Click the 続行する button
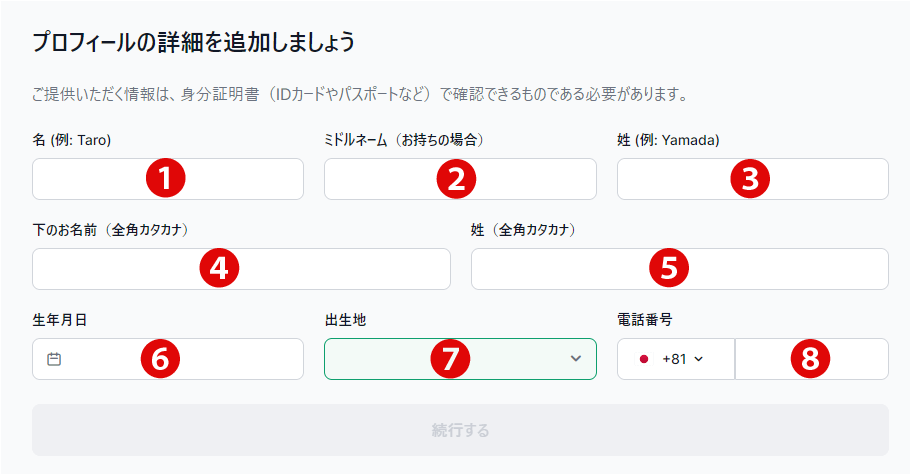 point(460,430)
